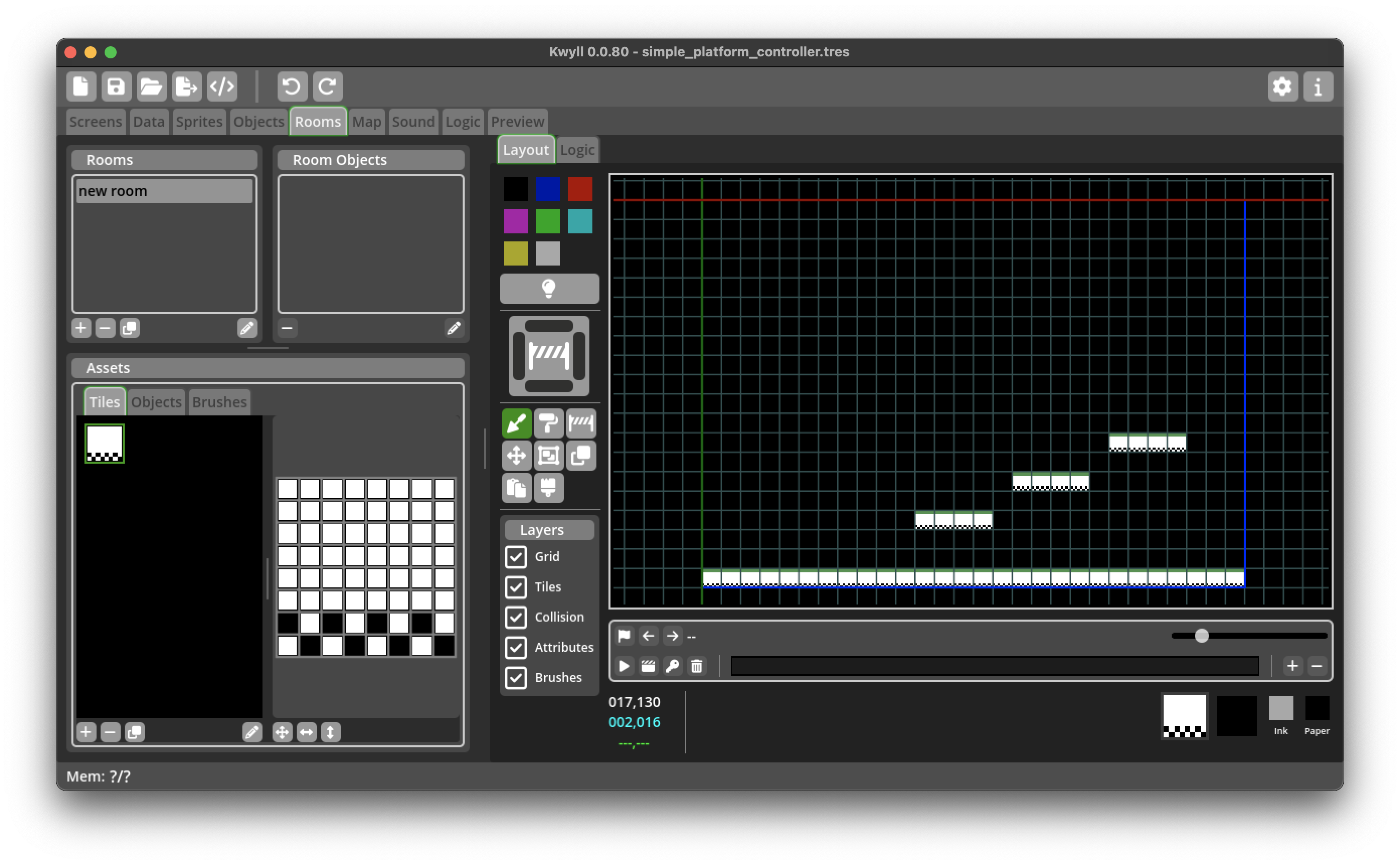
Task: Select the 'new room' list entry
Action: point(164,191)
